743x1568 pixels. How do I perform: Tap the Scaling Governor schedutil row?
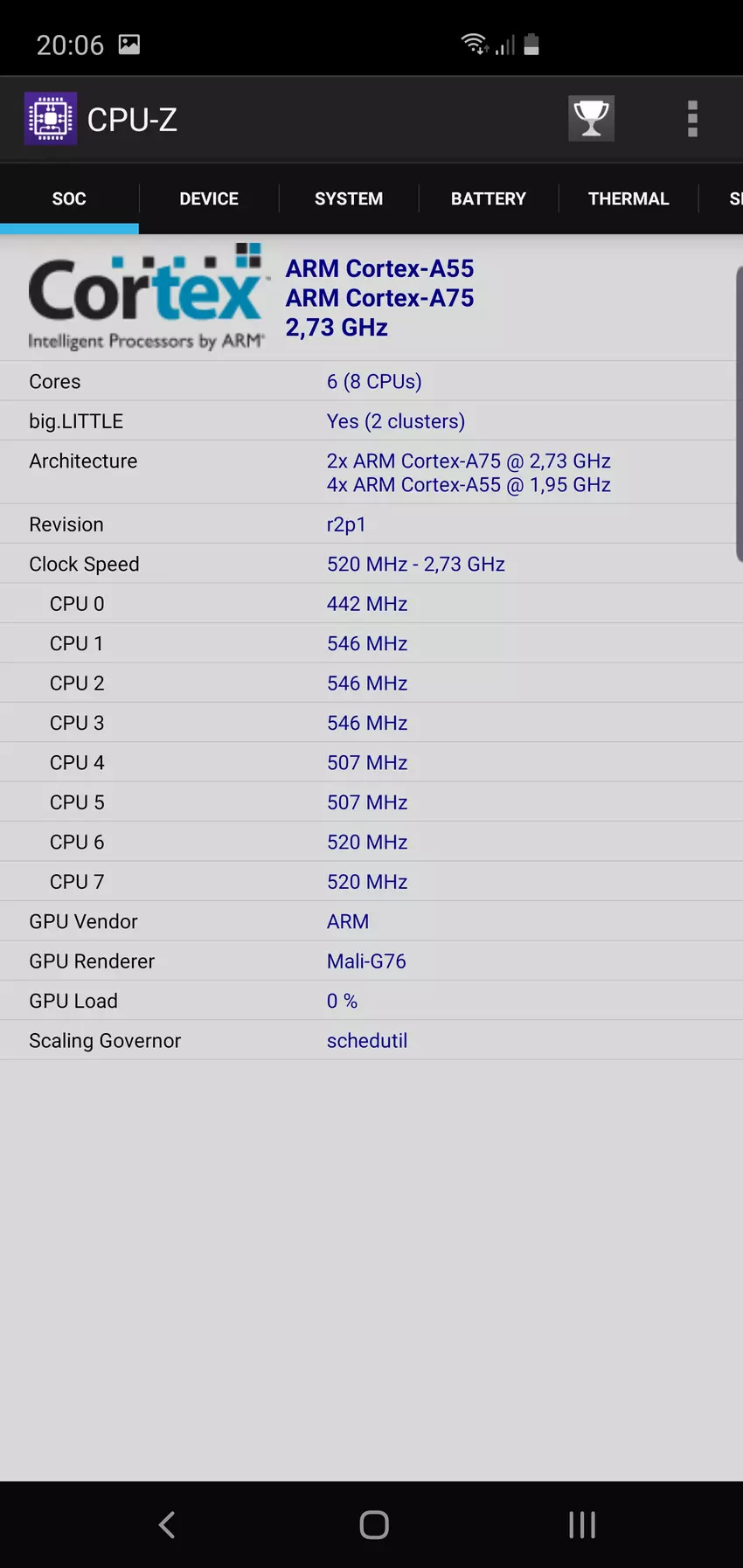(x=367, y=1040)
